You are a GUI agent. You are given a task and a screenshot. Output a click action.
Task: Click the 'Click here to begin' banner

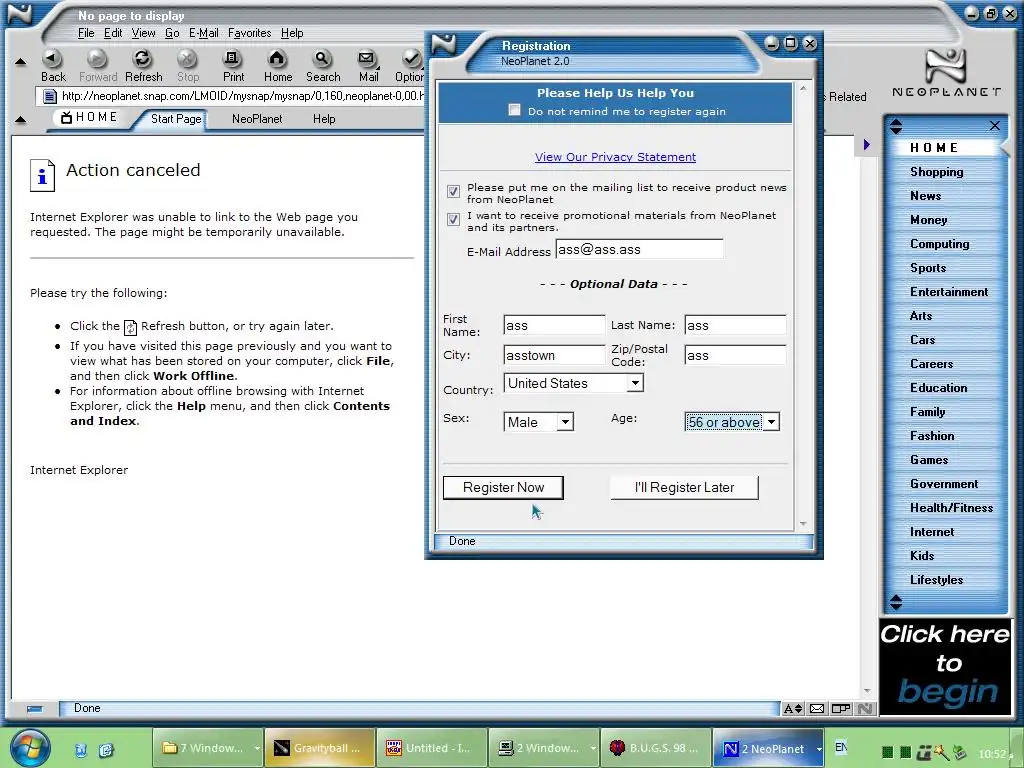click(x=945, y=665)
